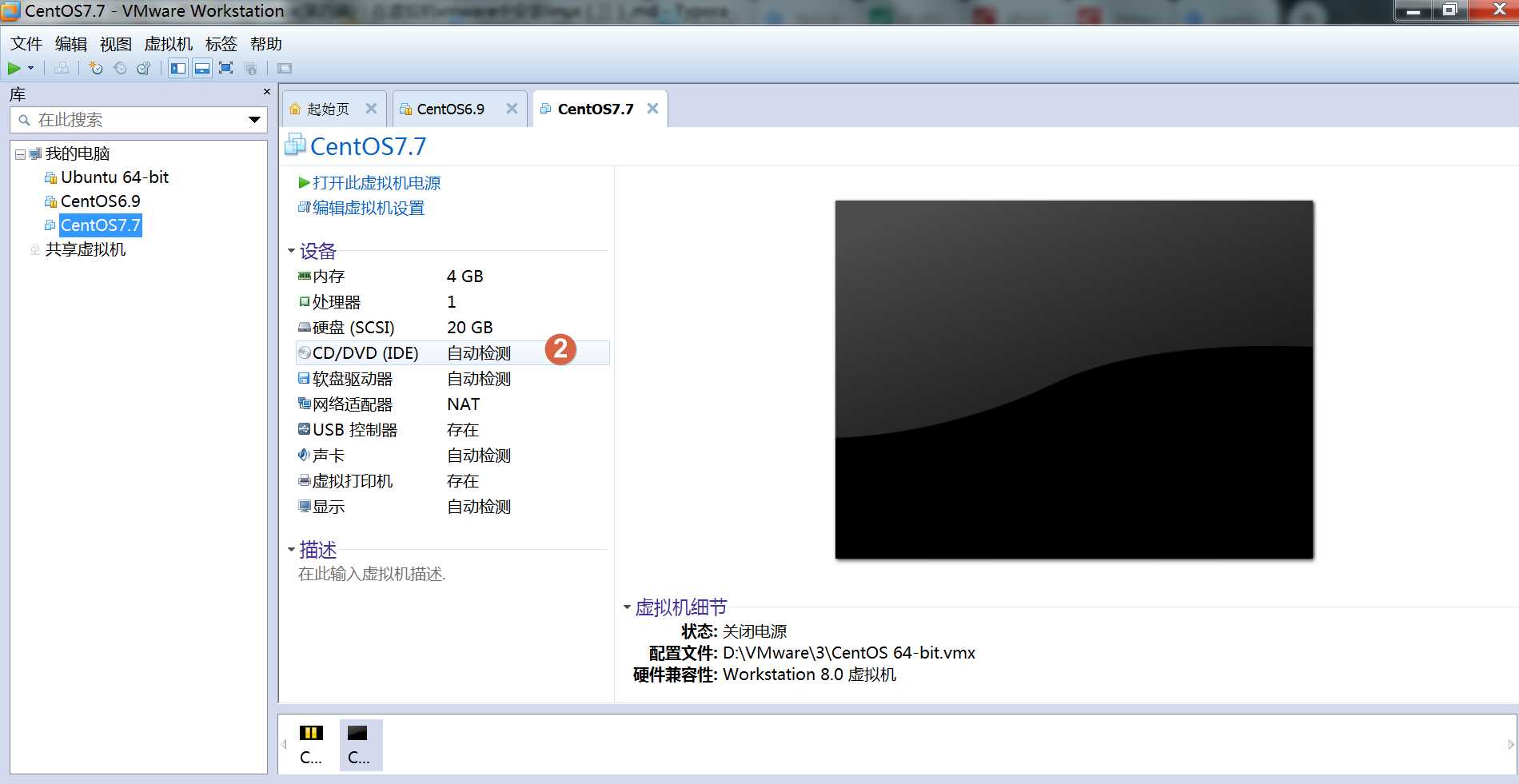The image size is (1519, 784).
Task: Select the USB 控制器 device row
Action: pos(452,430)
